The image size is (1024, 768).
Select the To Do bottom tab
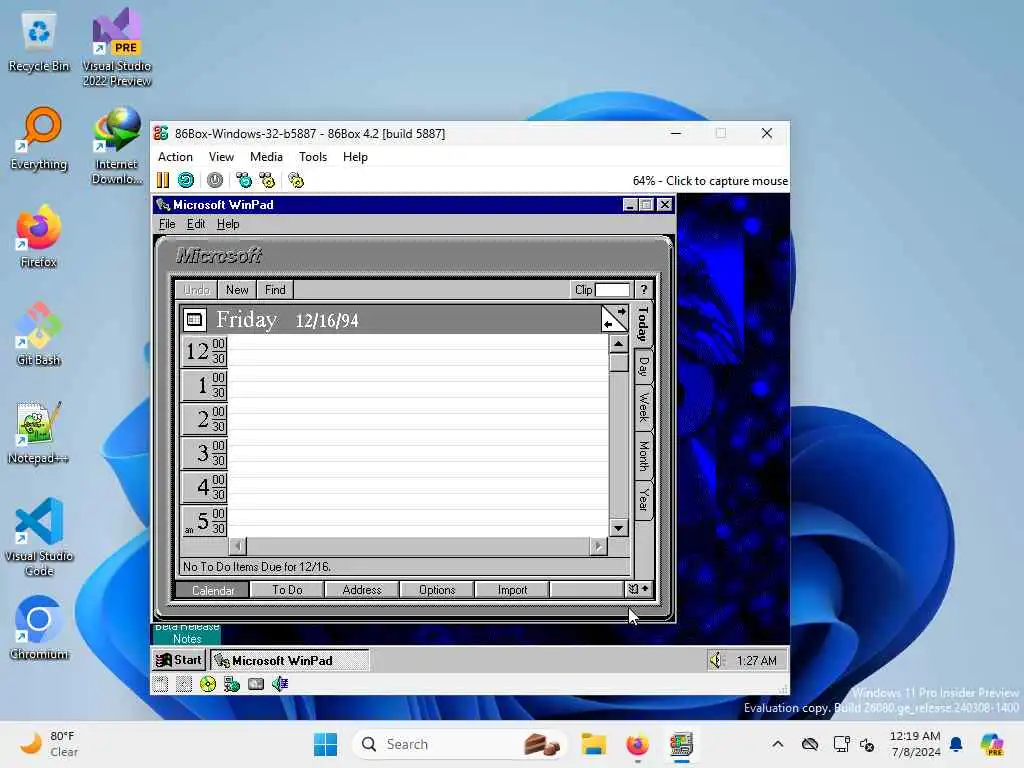(x=287, y=590)
